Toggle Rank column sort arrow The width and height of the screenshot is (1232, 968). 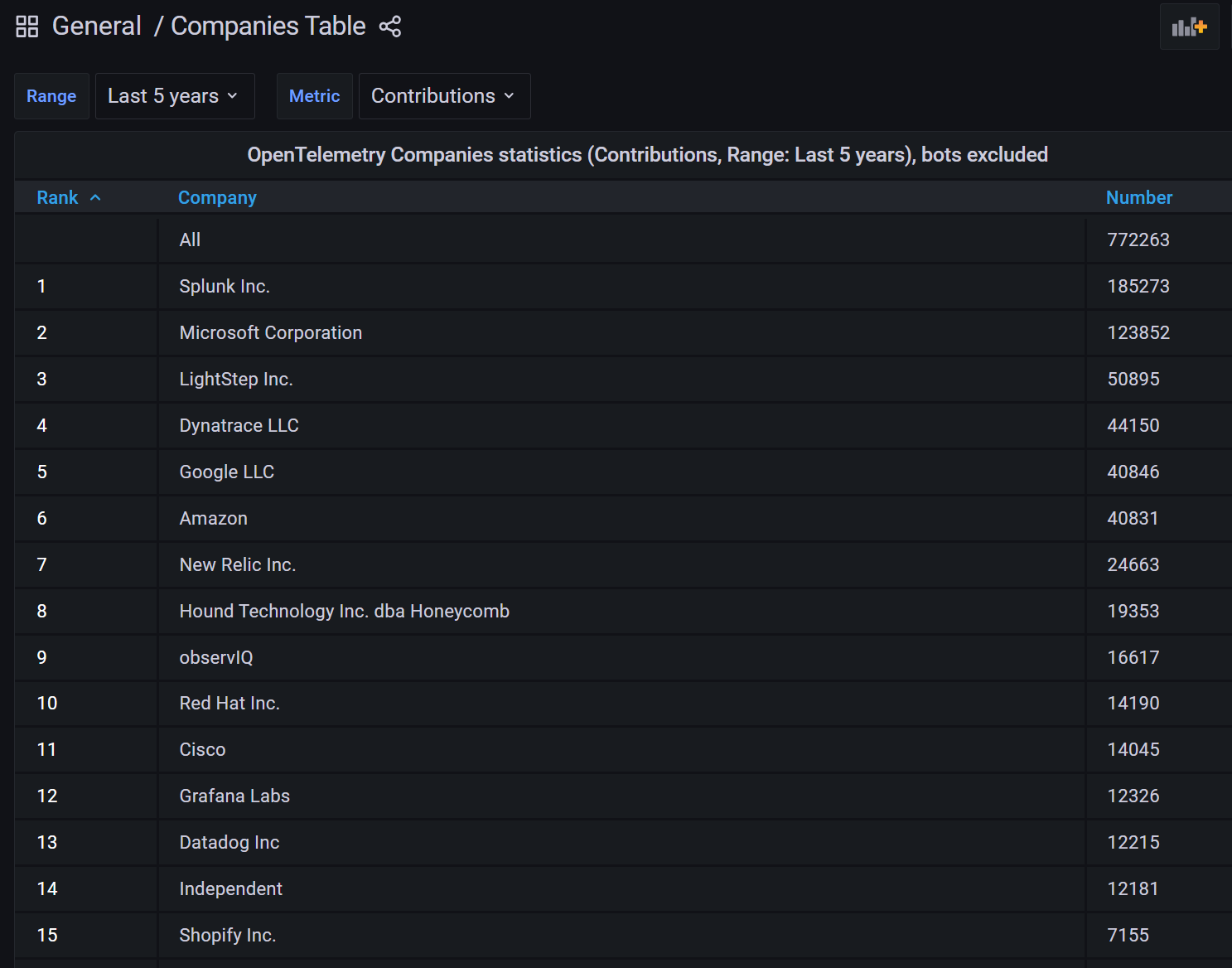coord(95,198)
